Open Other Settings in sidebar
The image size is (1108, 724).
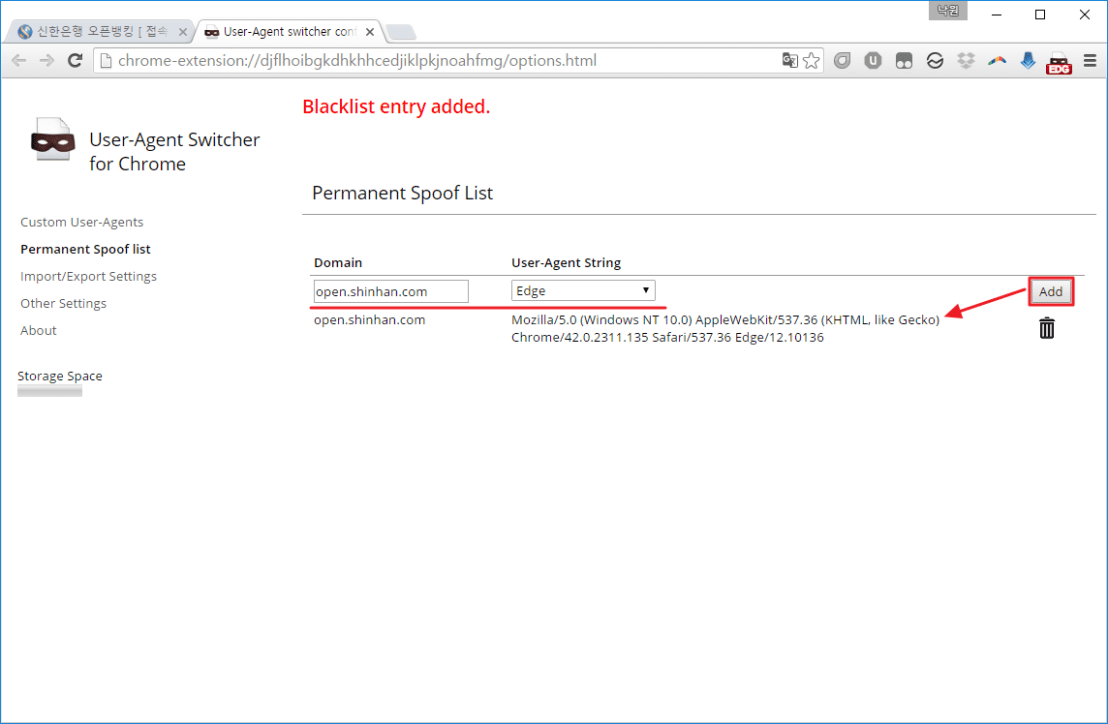(x=63, y=303)
